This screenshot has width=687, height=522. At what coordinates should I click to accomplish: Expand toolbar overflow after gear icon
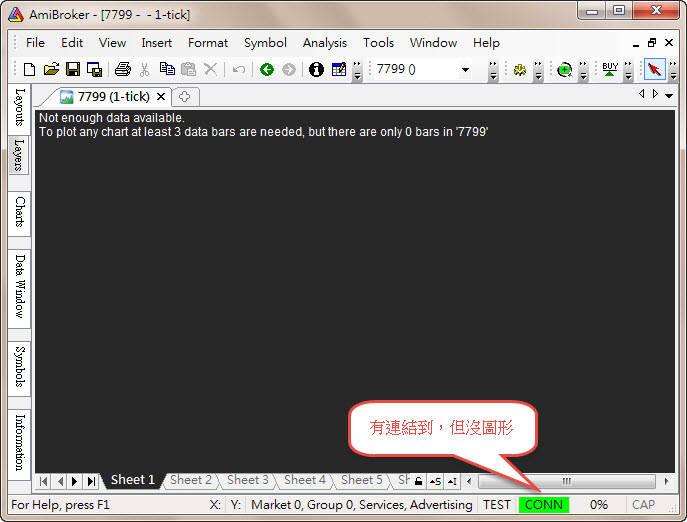pos(538,70)
